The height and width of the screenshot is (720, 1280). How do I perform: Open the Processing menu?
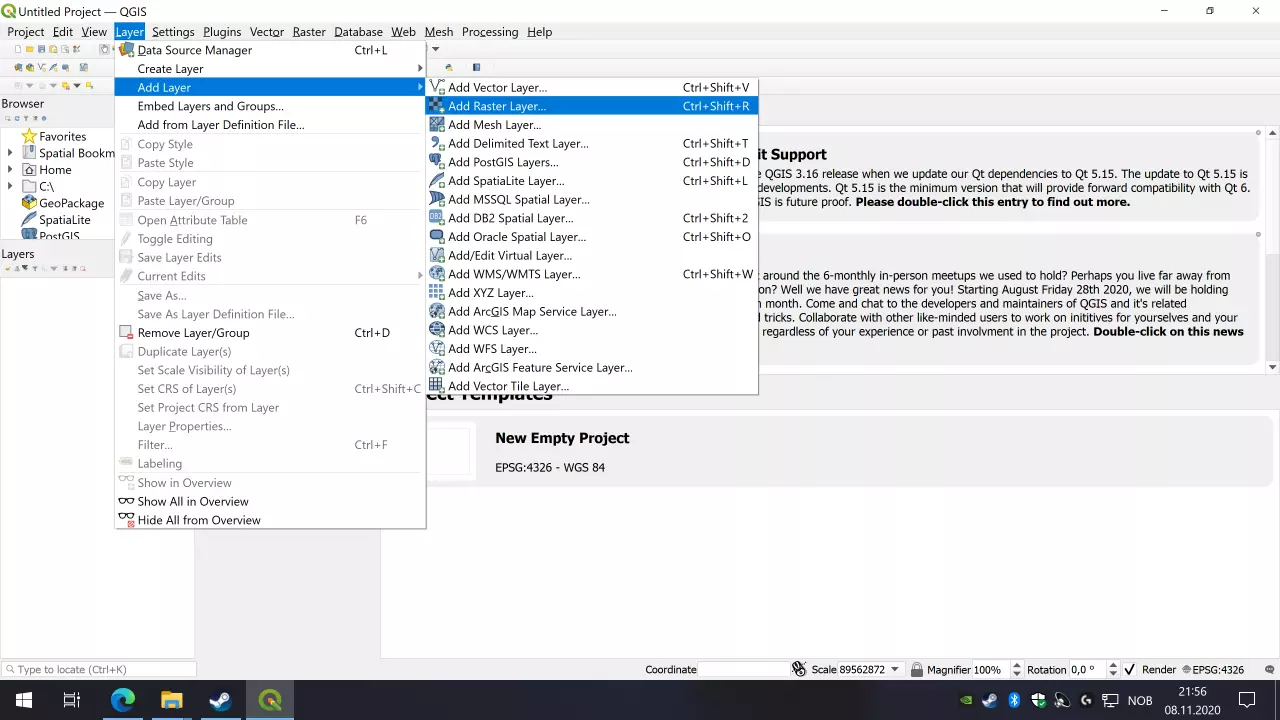[489, 32]
